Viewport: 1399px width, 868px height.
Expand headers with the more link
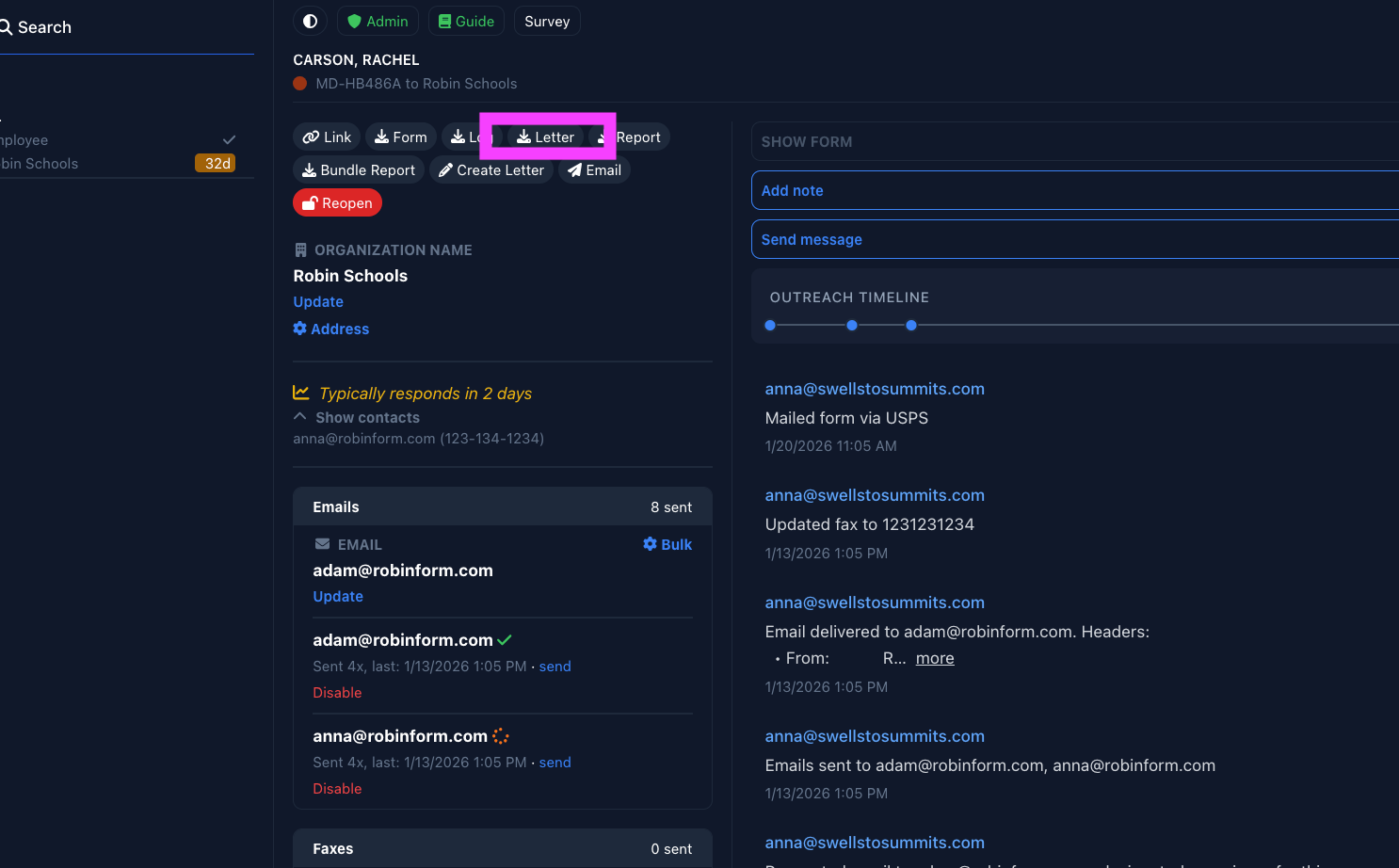(935, 658)
